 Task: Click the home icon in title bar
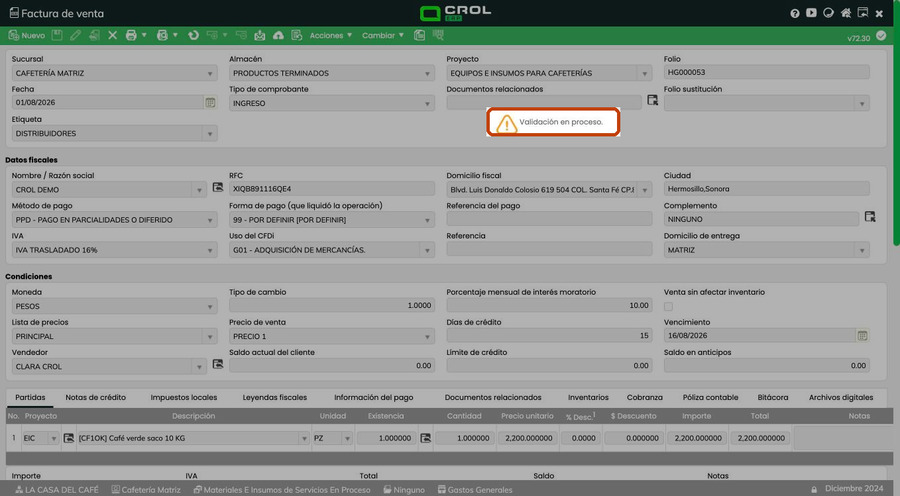tap(845, 13)
